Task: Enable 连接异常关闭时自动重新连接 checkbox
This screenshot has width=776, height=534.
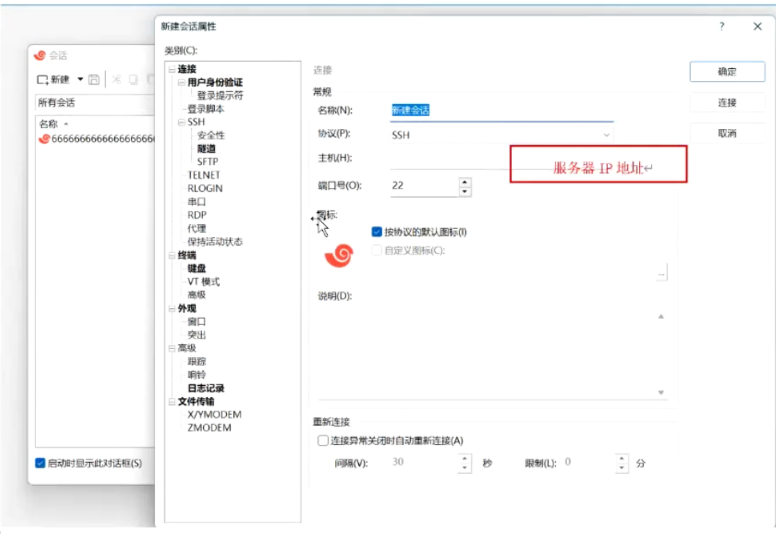Action: [323, 440]
